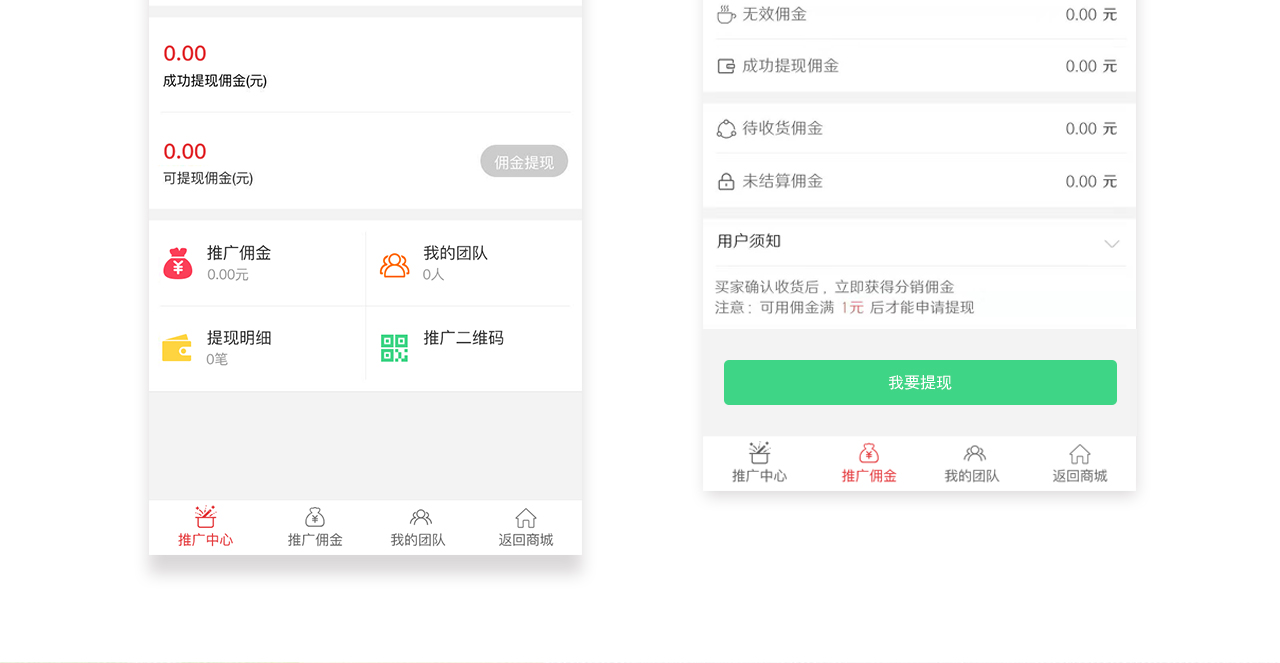
Task: Switch to 返回商城 tab in right screen
Action: click(x=1080, y=464)
